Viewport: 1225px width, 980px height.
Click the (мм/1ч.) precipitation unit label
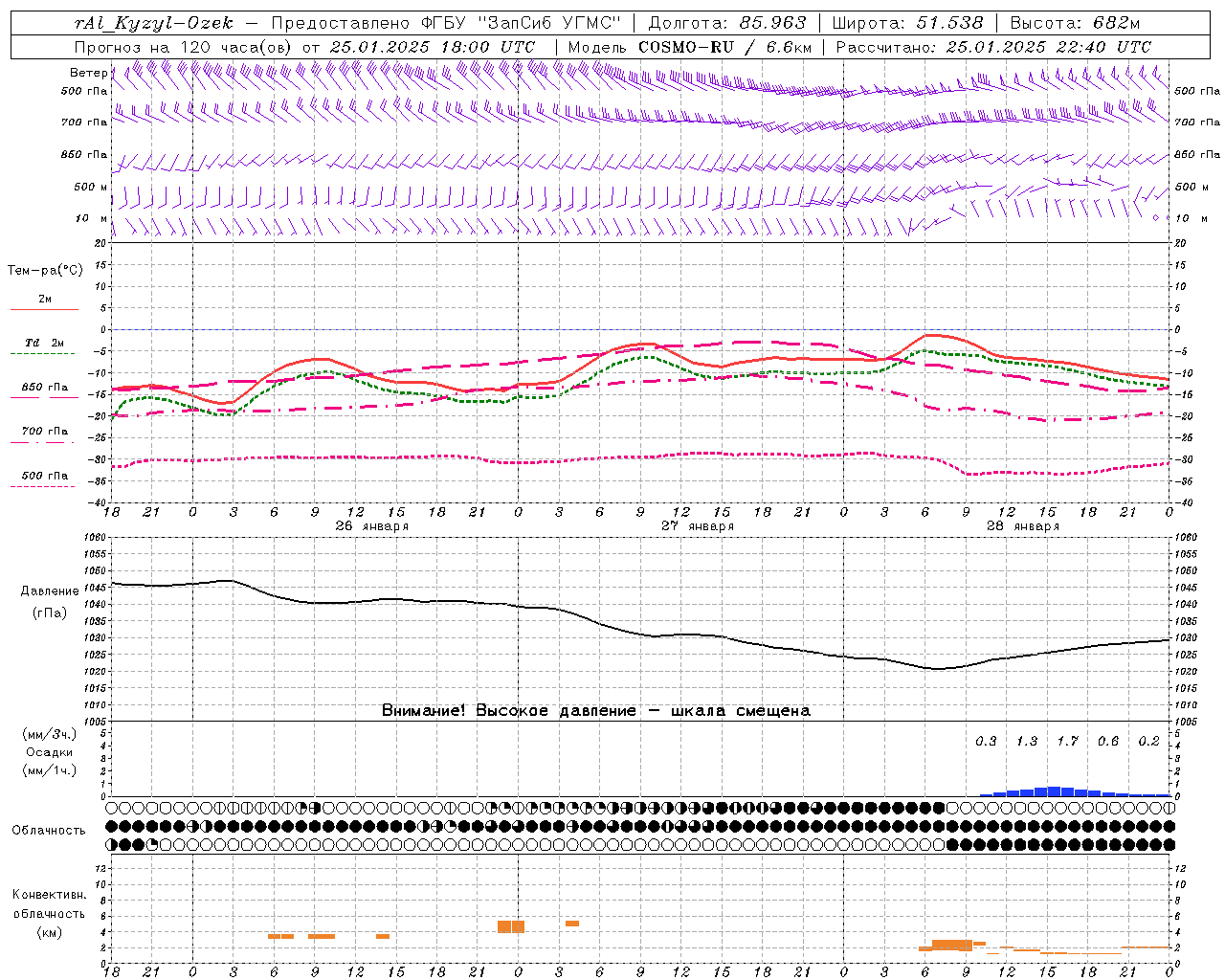pyautogui.click(x=49, y=770)
